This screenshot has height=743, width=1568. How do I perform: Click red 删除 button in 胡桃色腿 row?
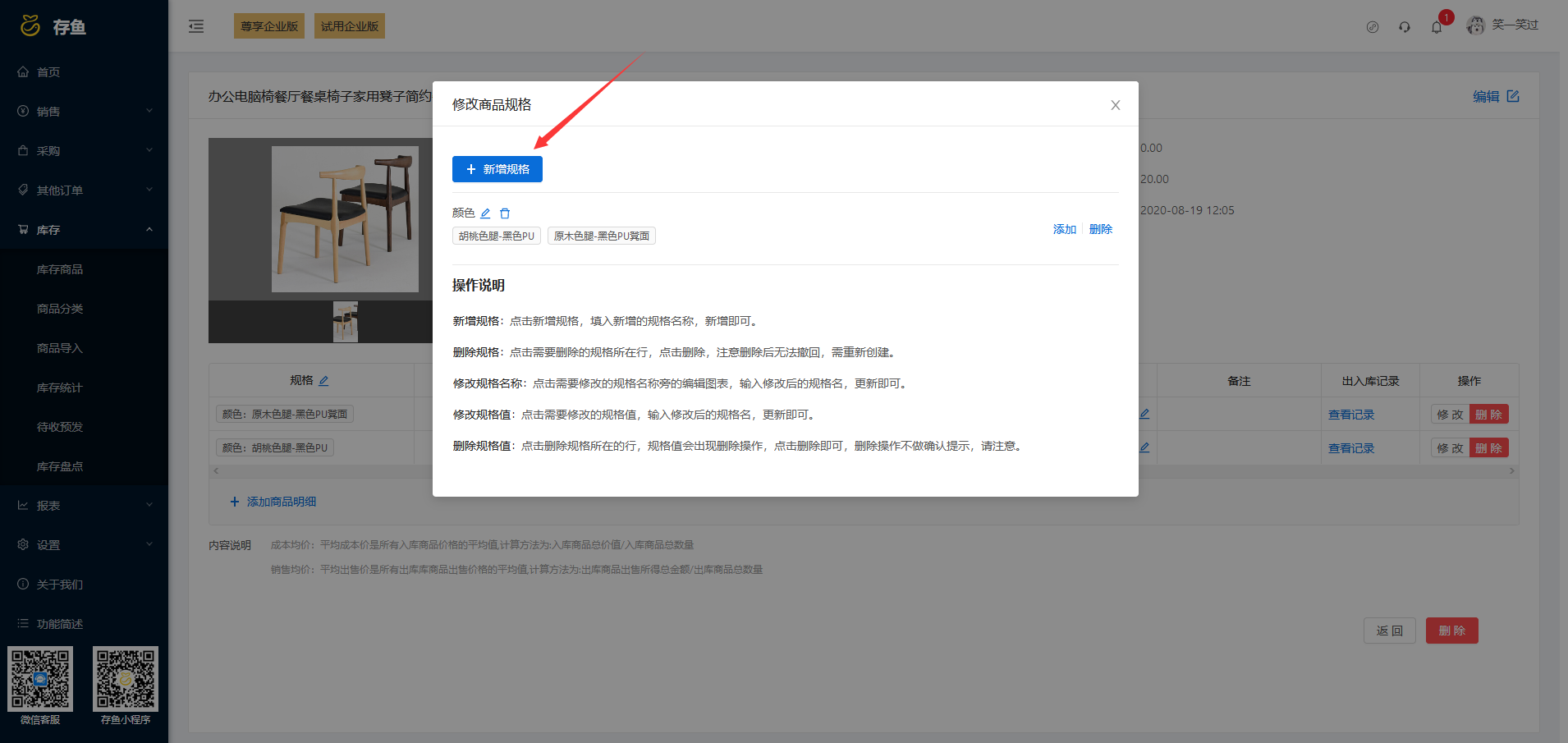(1489, 448)
